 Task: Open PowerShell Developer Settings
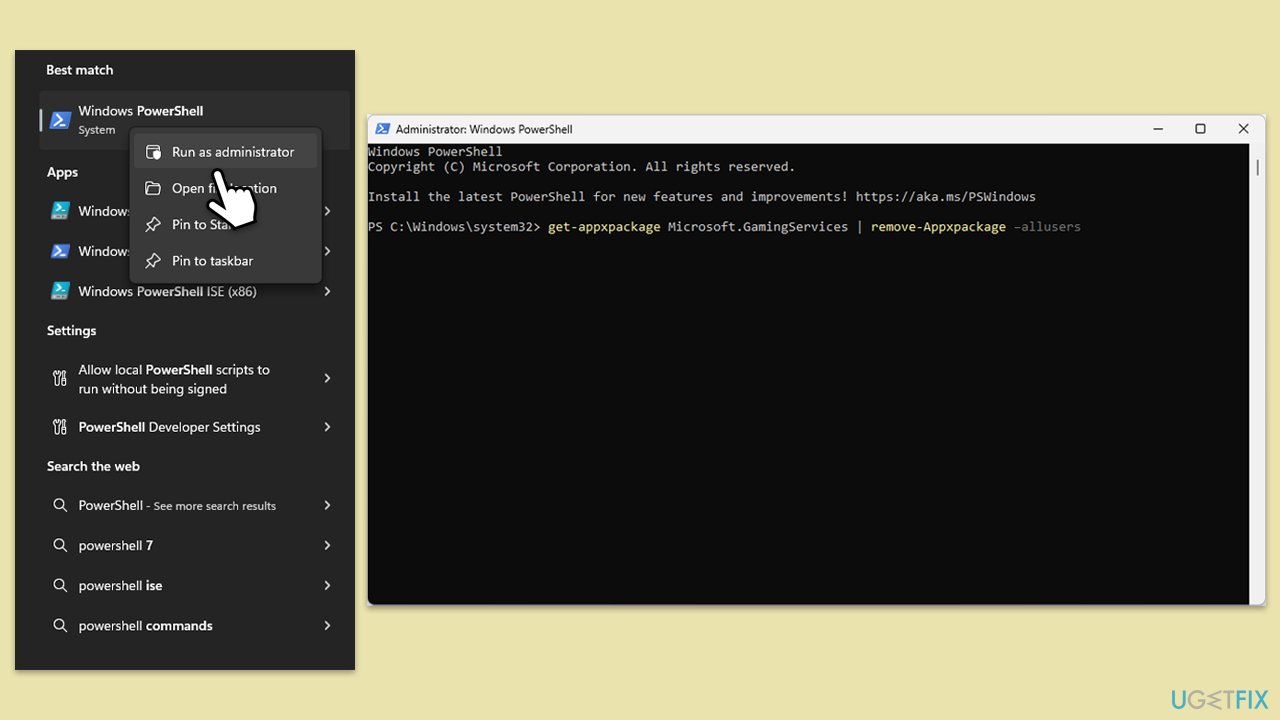(169, 427)
